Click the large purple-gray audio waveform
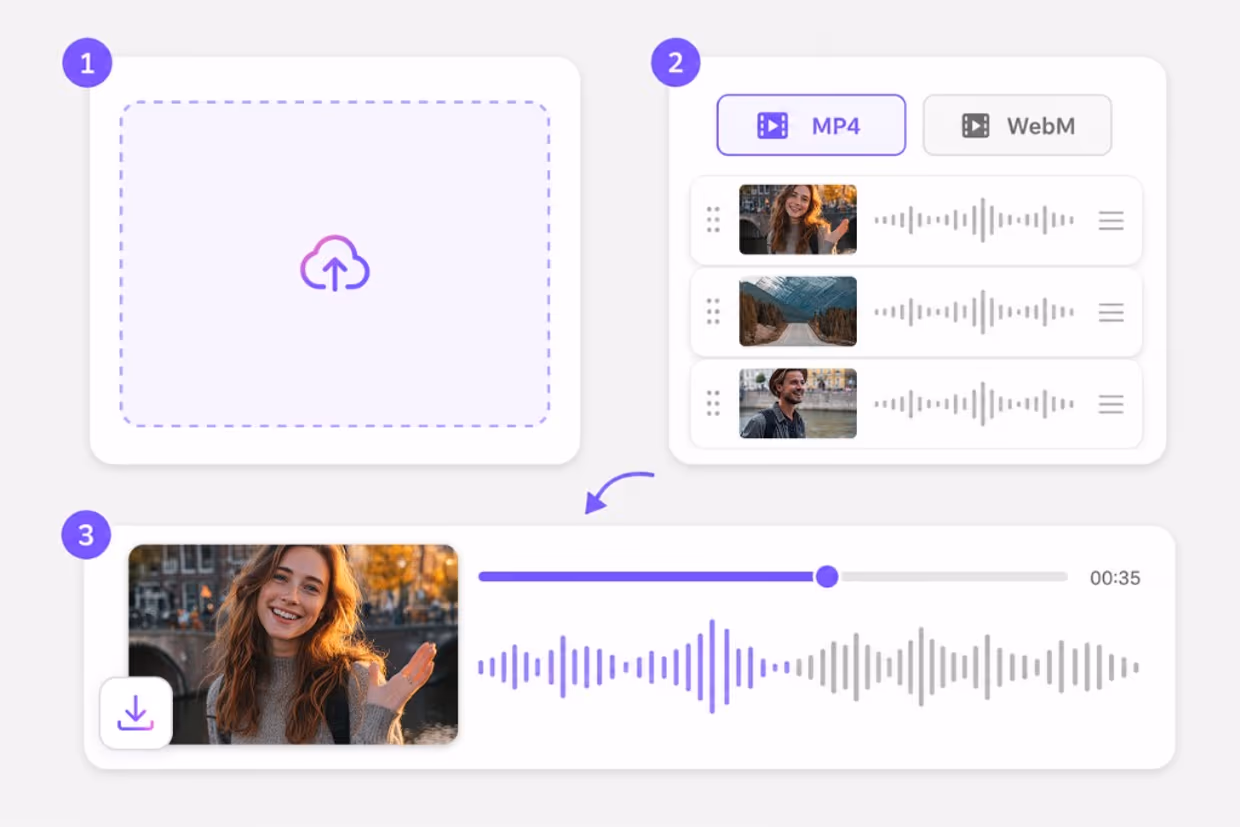This screenshot has height=827, width=1240. (x=808, y=667)
